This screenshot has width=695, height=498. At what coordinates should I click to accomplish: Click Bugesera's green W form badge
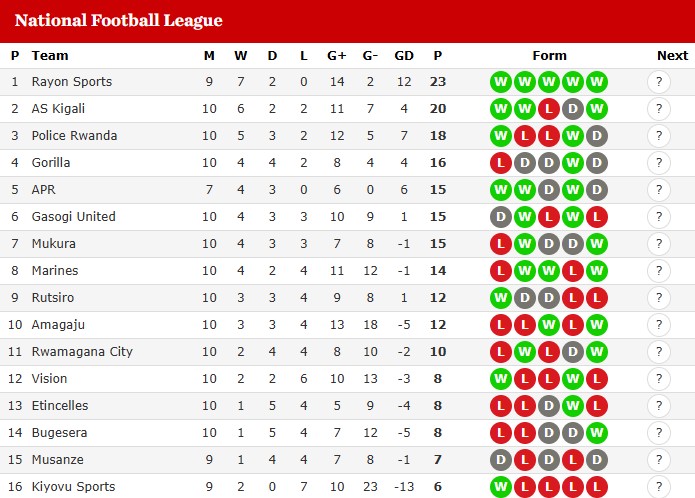coord(597,433)
